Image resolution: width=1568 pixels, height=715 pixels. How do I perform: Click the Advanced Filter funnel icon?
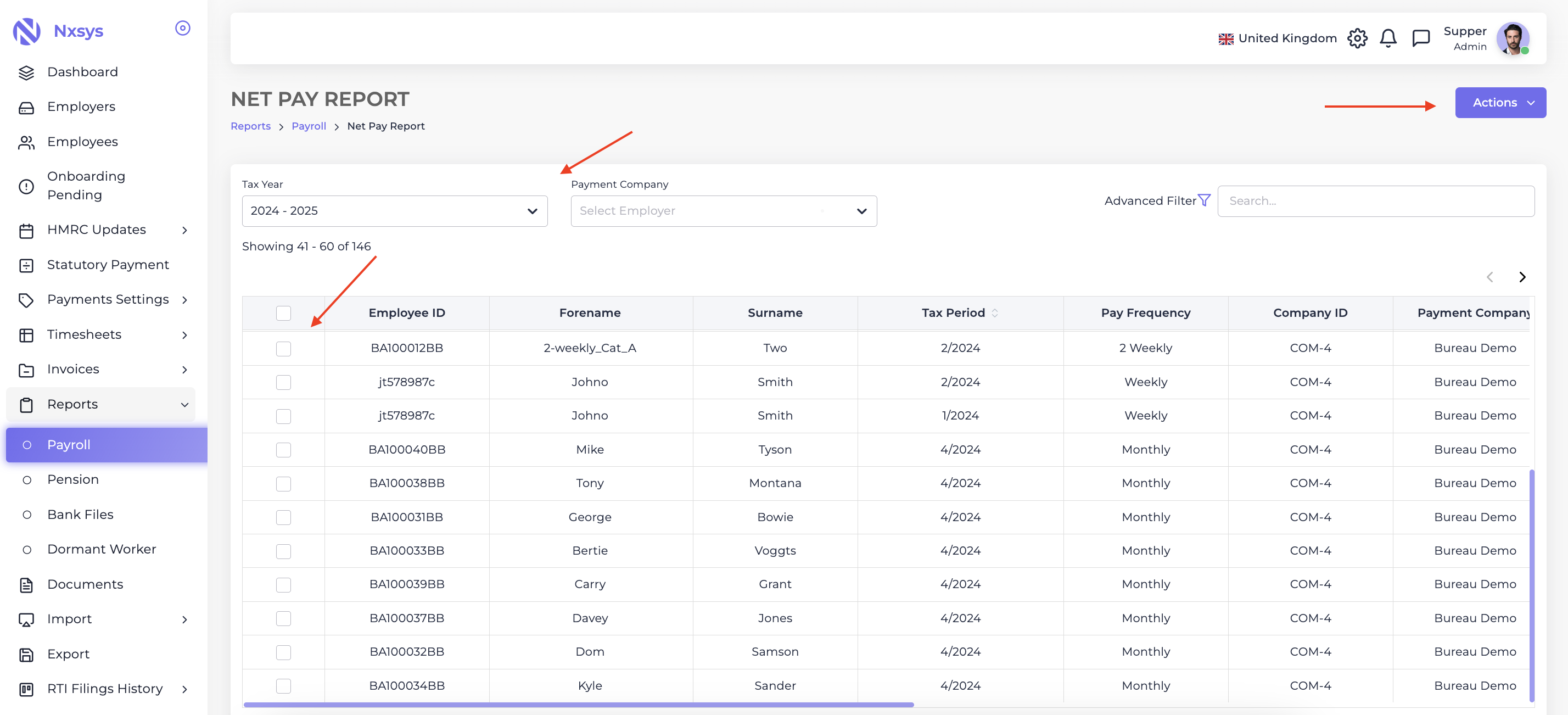click(1204, 200)
